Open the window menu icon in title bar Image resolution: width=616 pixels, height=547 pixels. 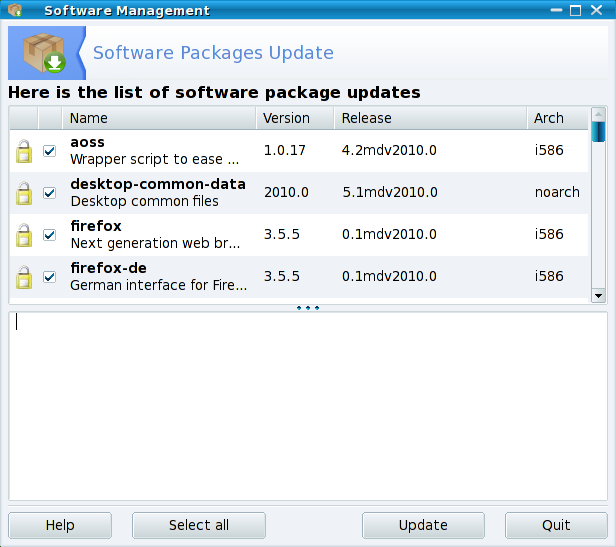click(x=15, y=11)
